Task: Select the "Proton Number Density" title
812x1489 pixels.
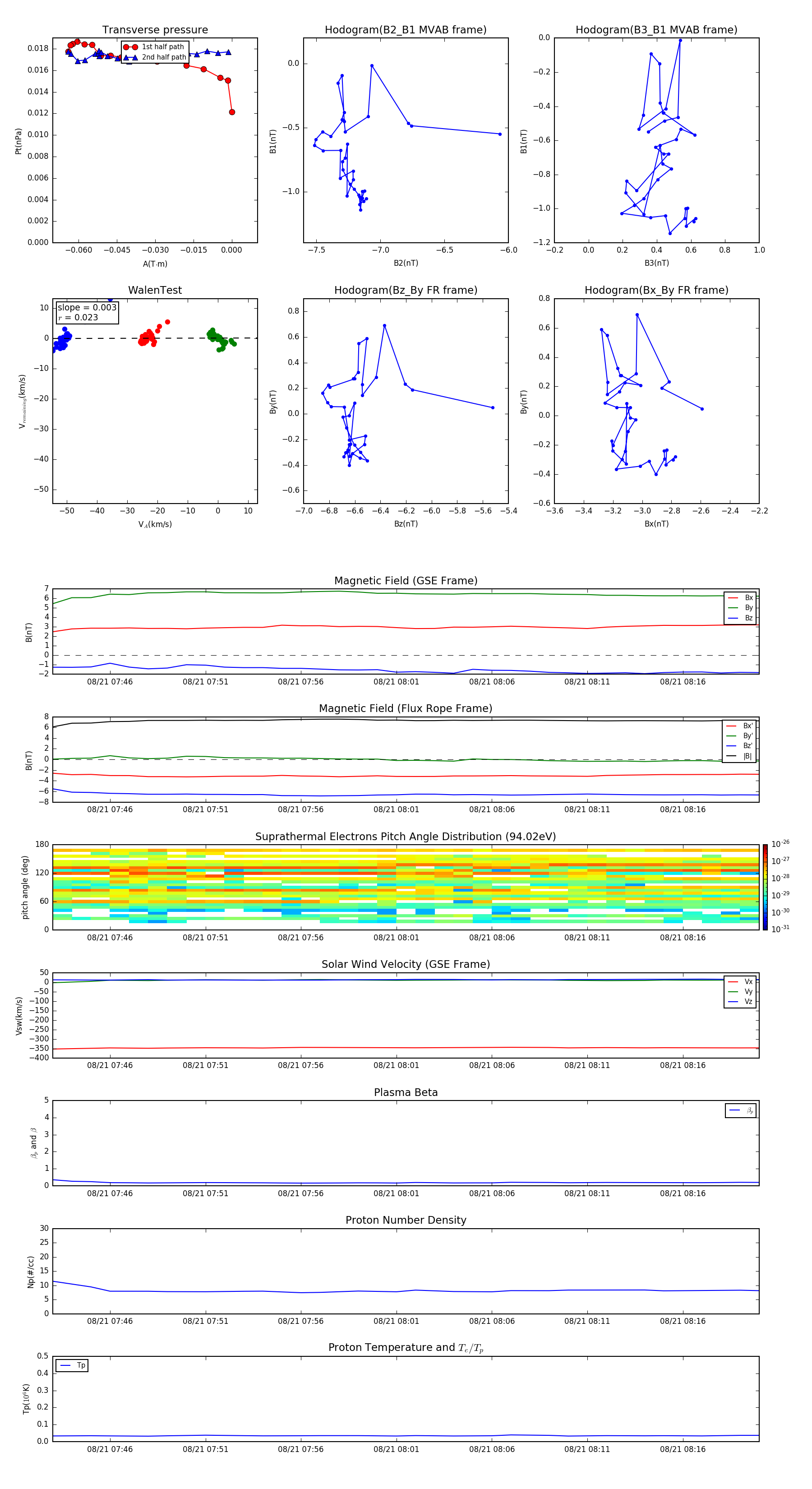Action: click(x=406, y=1220)
